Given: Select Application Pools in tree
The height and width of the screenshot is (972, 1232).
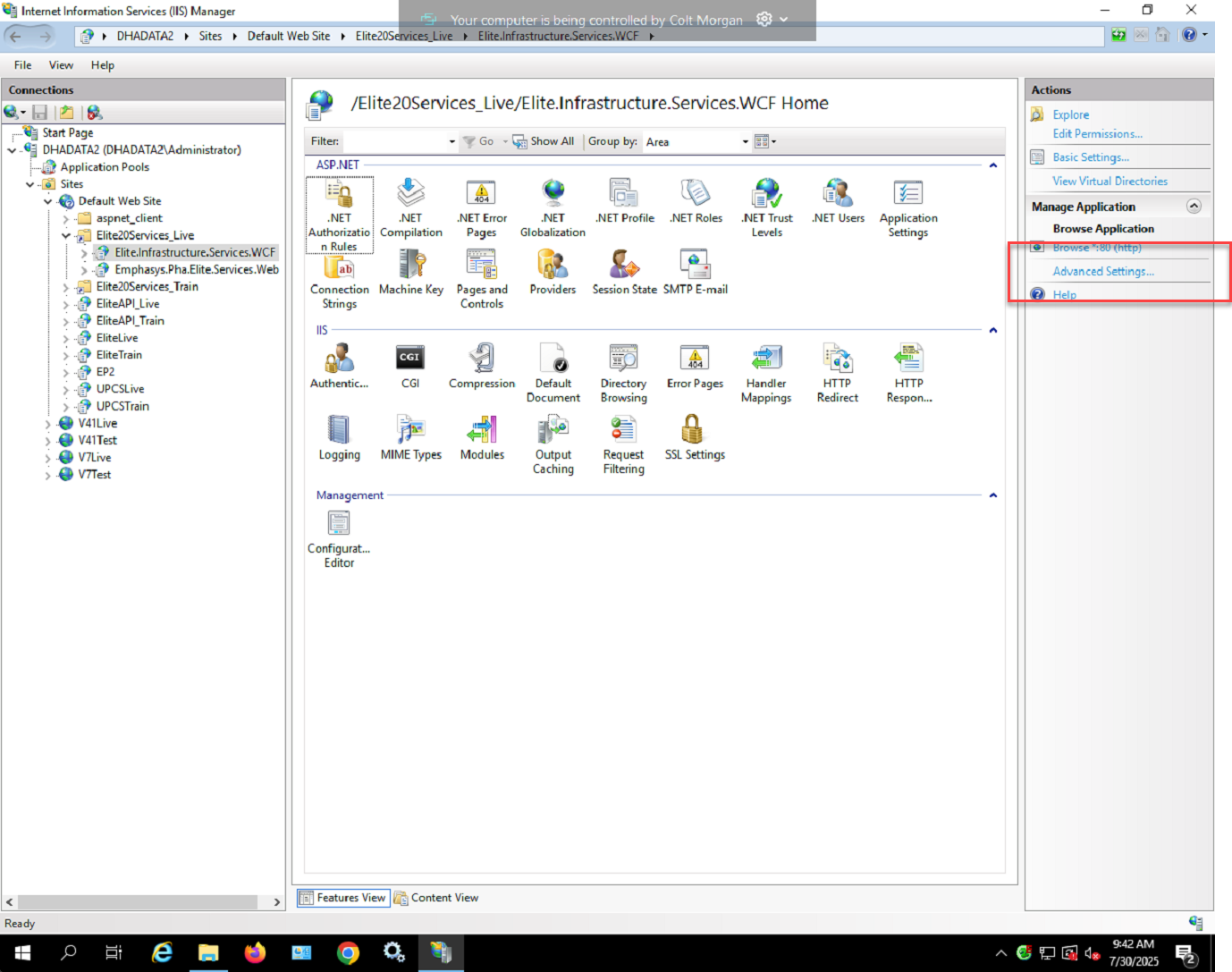Looking at the screenshot, I should tap(105, 167).
